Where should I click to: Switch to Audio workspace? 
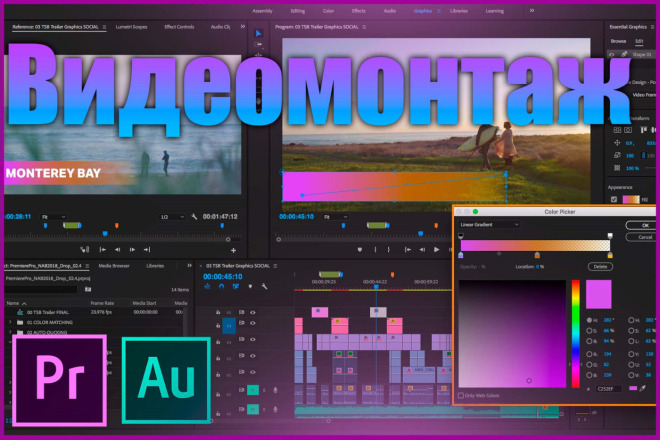coord(390,11)
